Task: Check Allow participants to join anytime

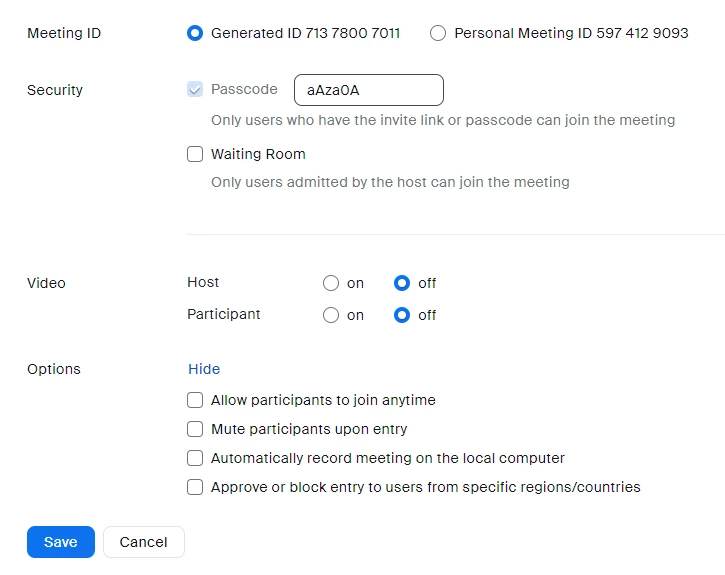Action: [195, 400]
